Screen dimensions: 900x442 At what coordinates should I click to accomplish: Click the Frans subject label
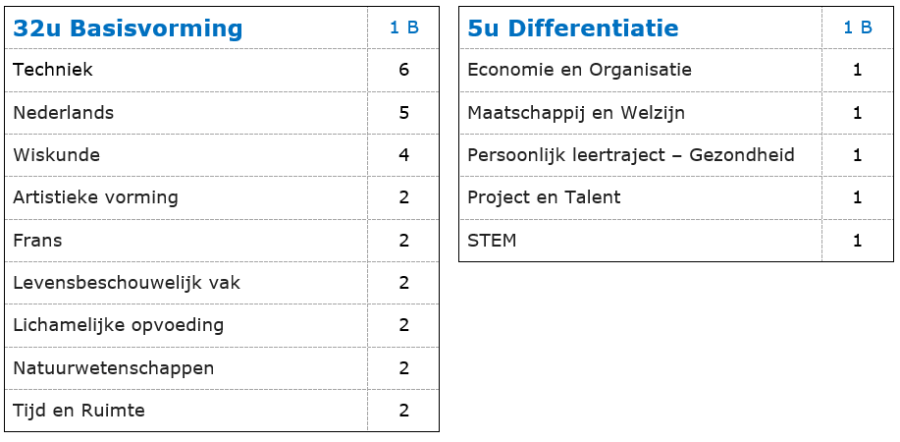(37, 240)
